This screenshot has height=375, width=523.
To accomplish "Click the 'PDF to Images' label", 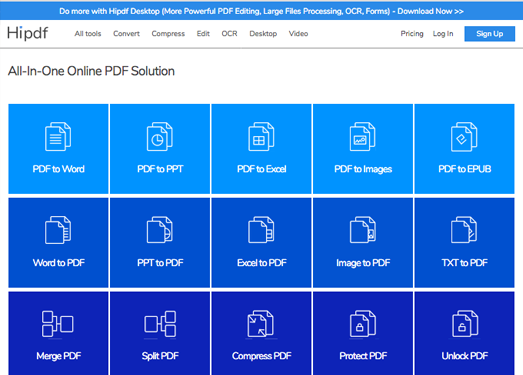I will click(x=363, y=169).
